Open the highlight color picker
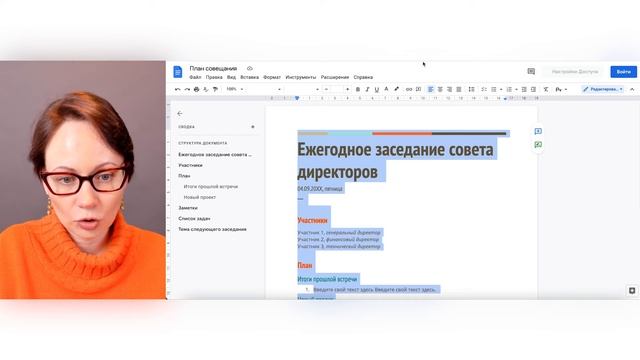Screen dimensions: 640x360 396,89
